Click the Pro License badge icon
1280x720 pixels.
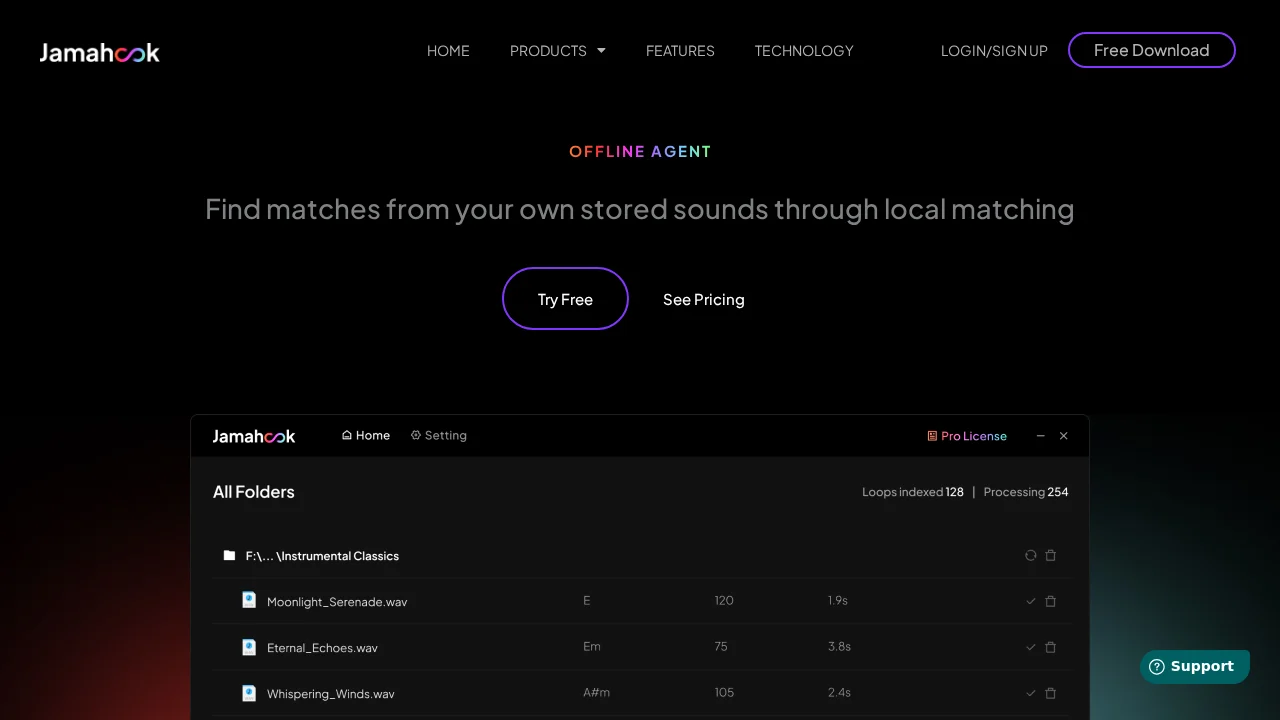[932, 436]
